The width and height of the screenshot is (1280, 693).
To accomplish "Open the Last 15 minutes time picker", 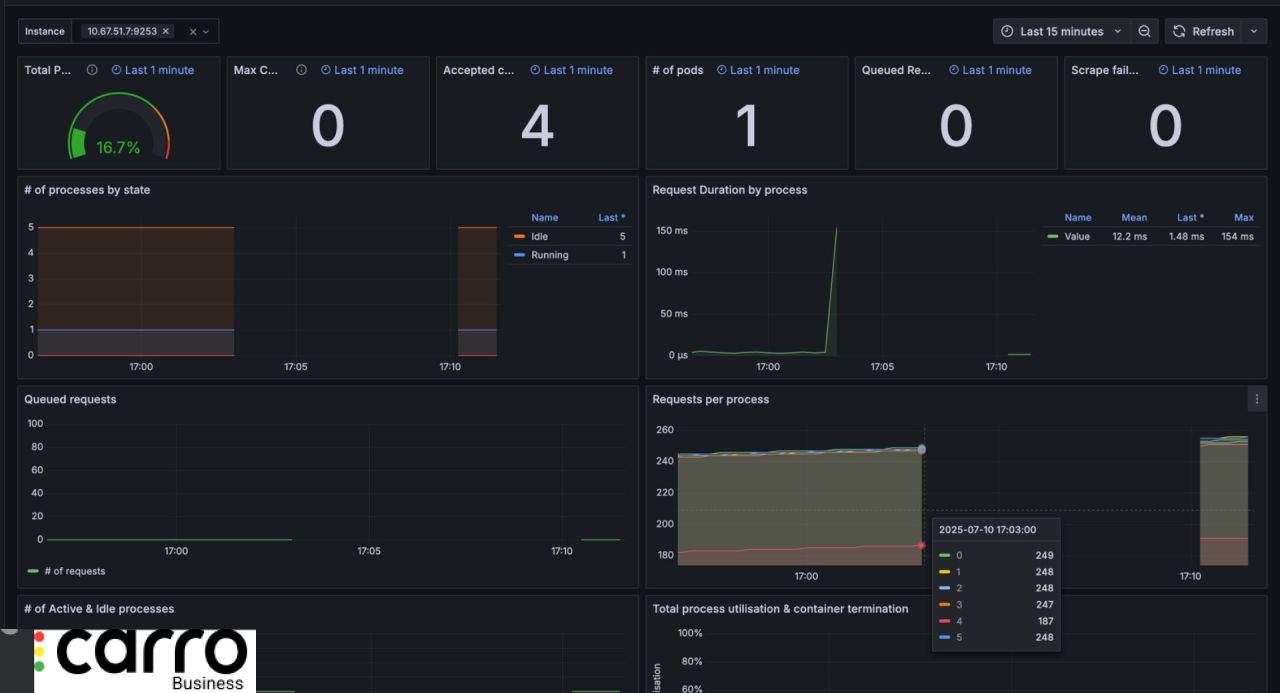I will pyautogui.click(x=1061, y=31).
